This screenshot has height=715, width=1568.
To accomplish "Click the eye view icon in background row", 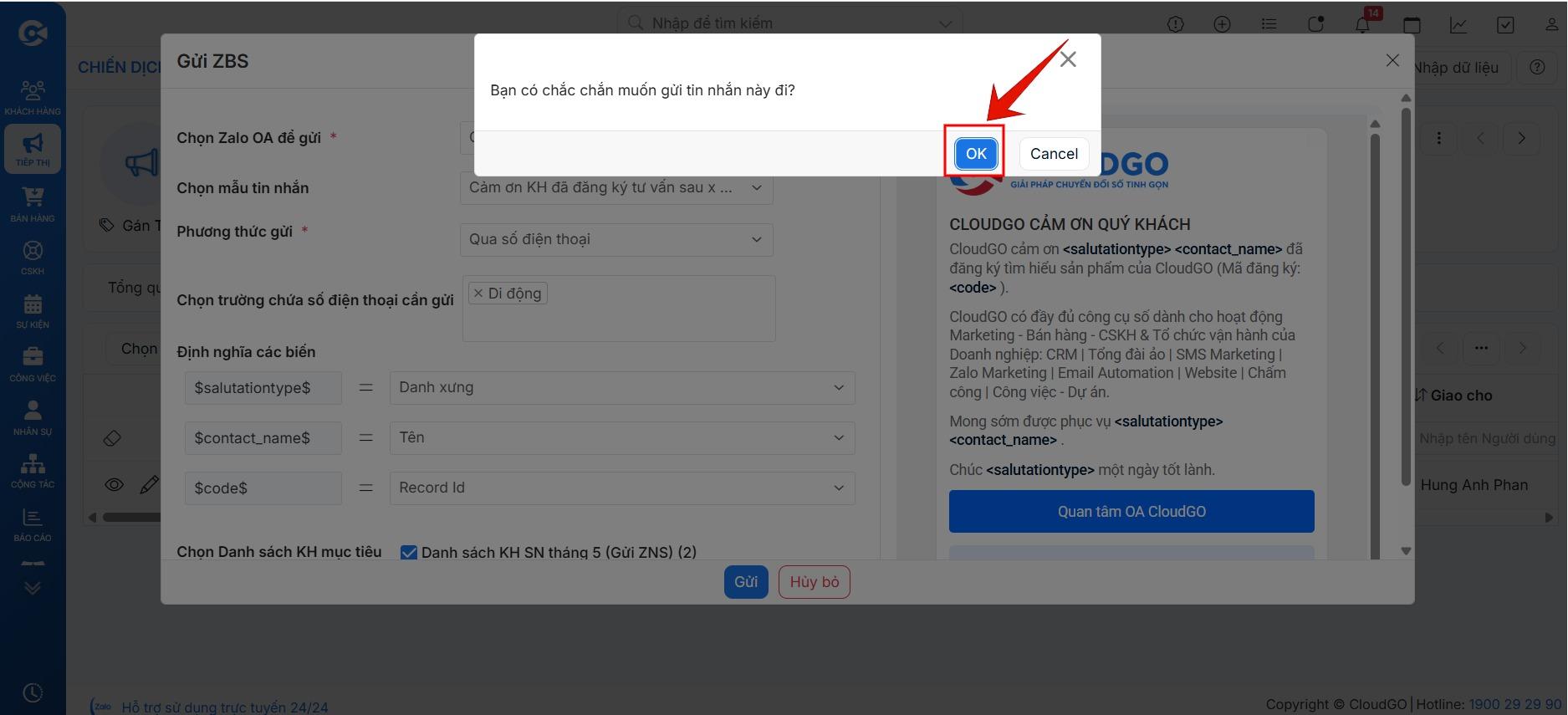I will point(115,485).
